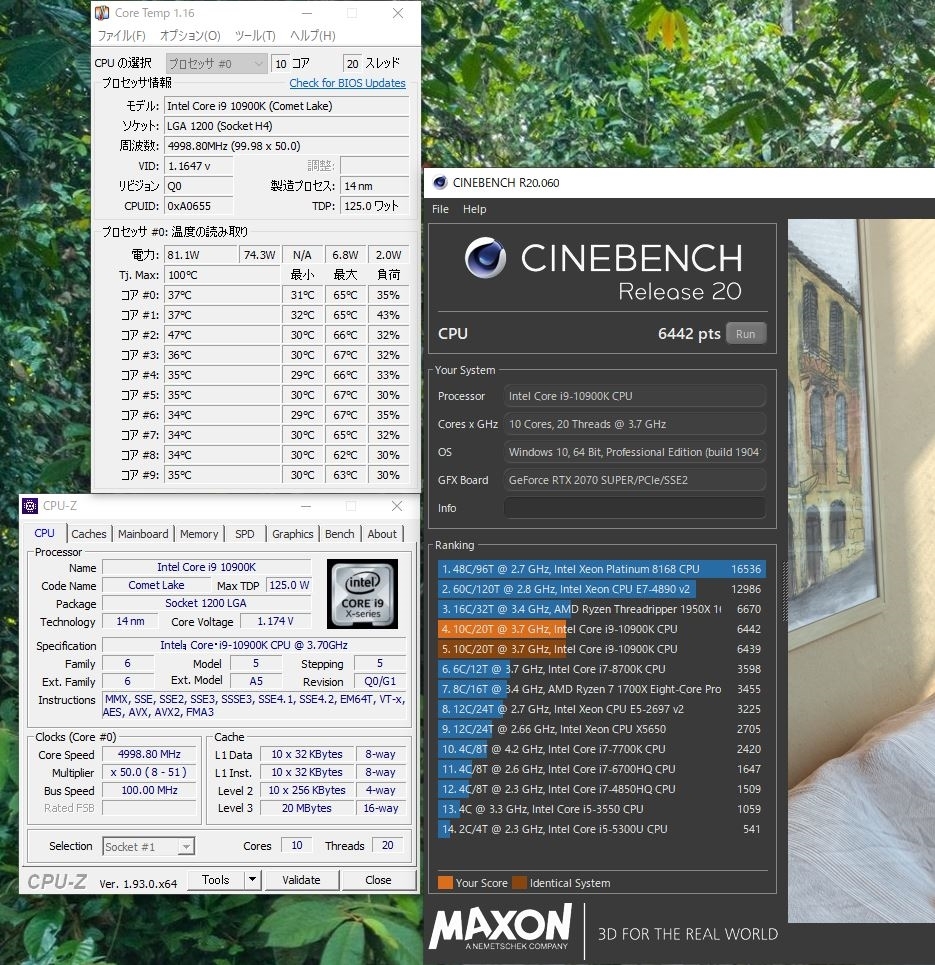Click the Close button in CPU-Z

coord(378,880)
